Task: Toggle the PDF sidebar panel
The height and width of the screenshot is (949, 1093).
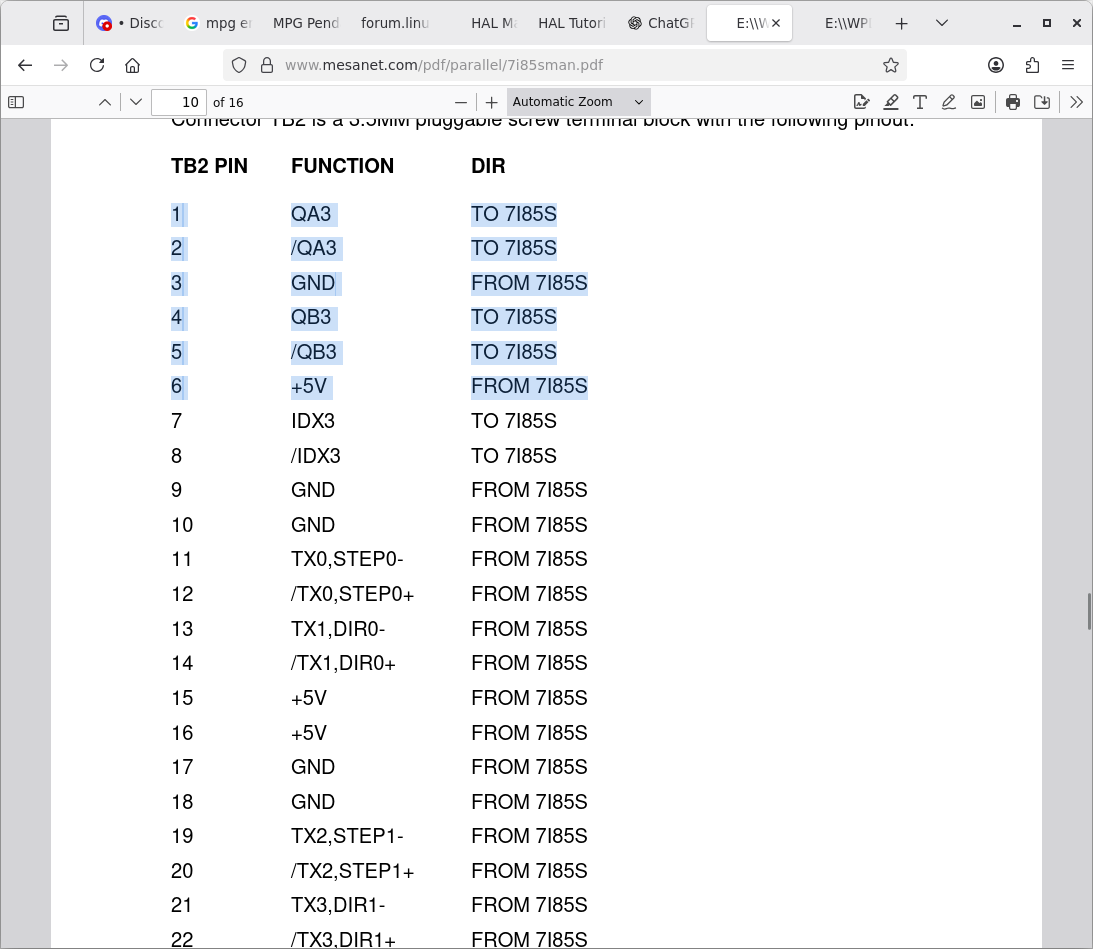Action: (16, 102)
